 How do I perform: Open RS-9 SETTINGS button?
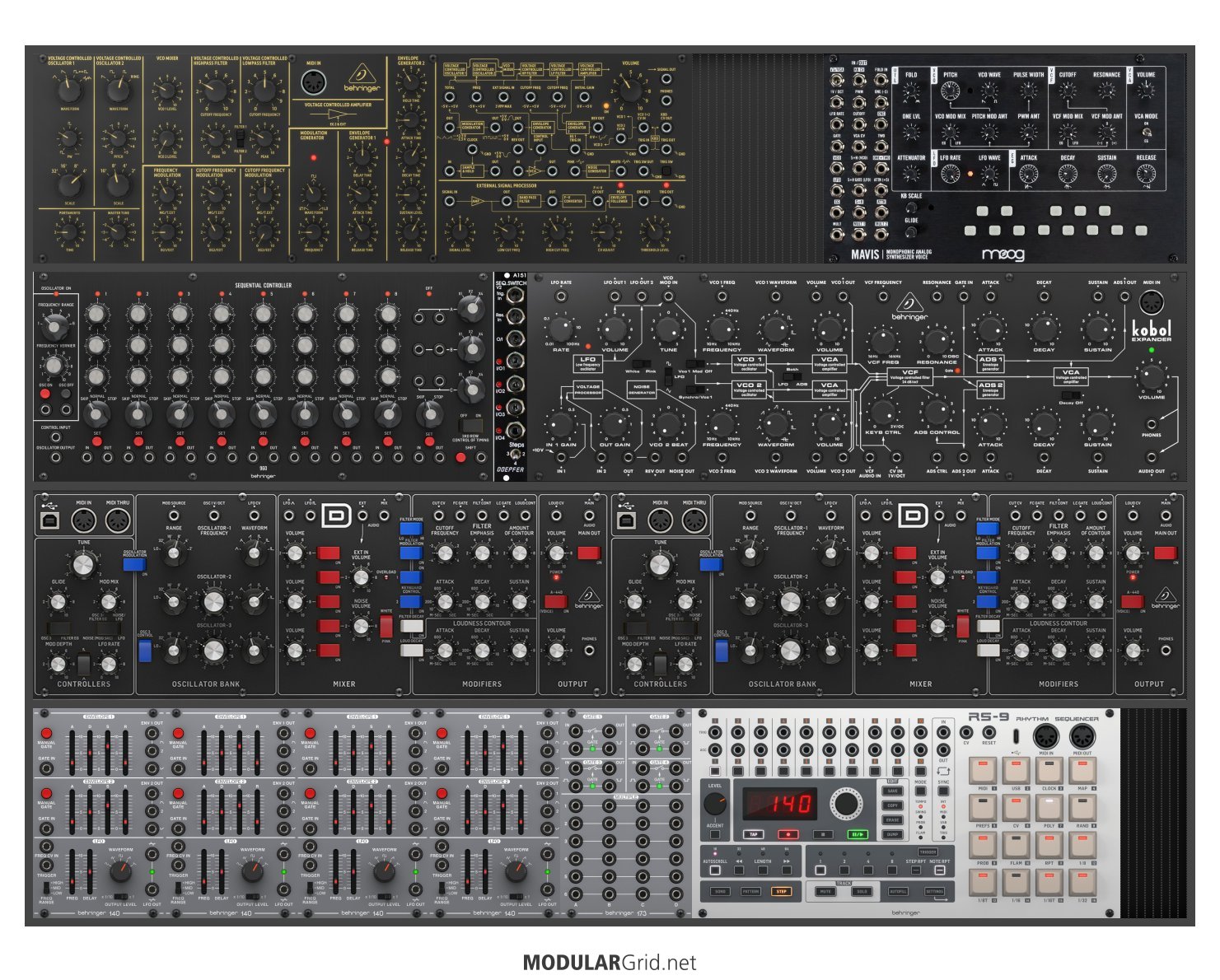pos(934,891)
